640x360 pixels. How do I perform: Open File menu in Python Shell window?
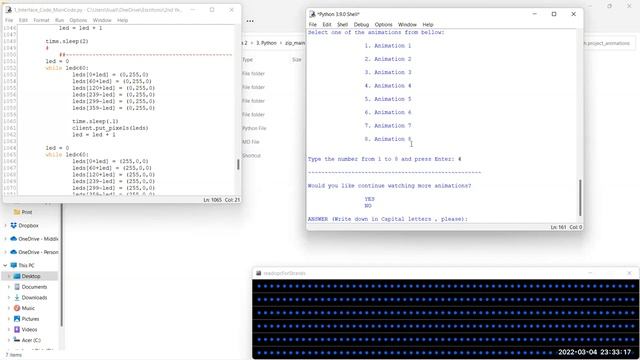click(x=312, y=25)
